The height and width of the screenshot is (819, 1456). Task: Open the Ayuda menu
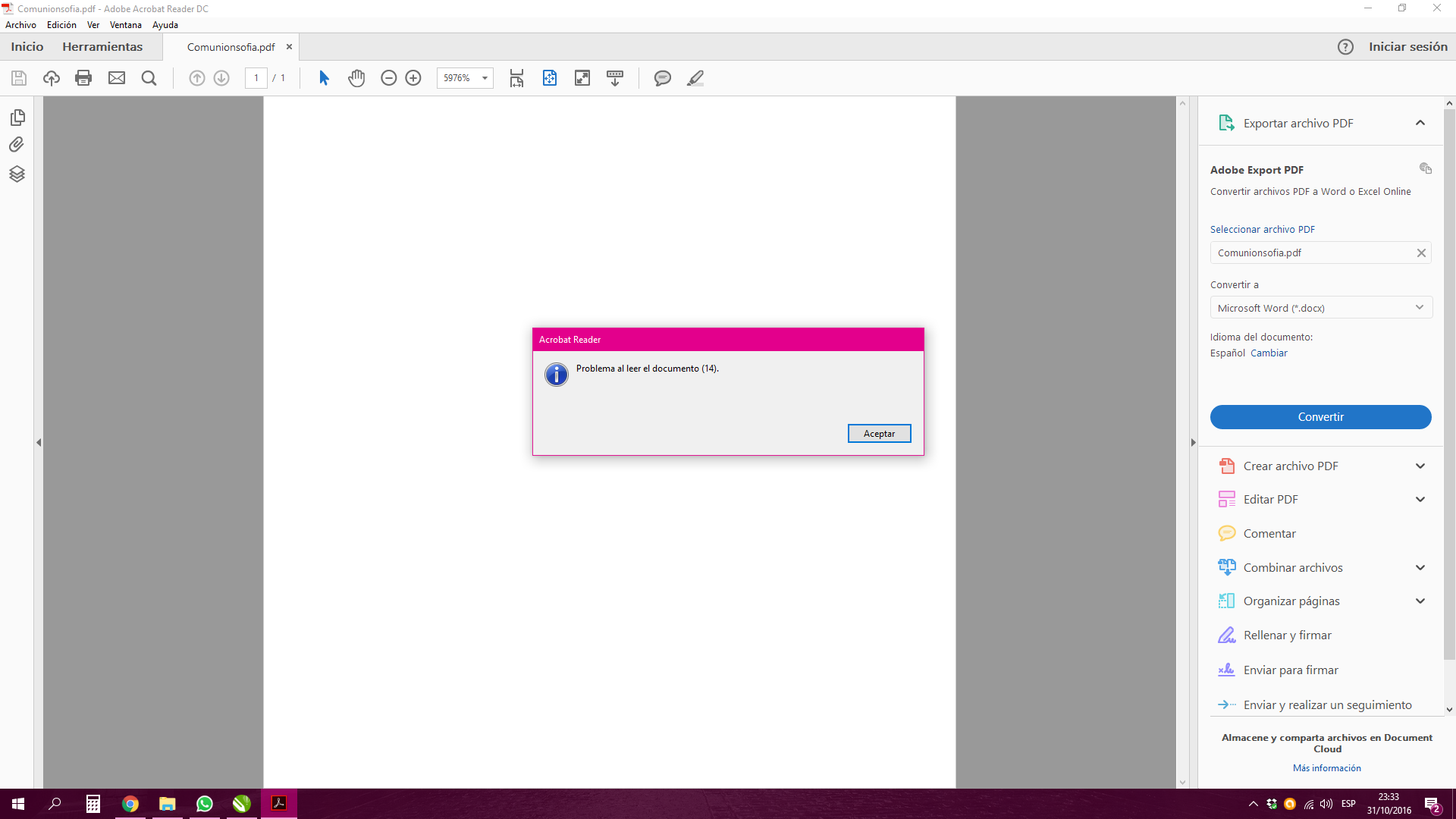click(x=165, y=25)
